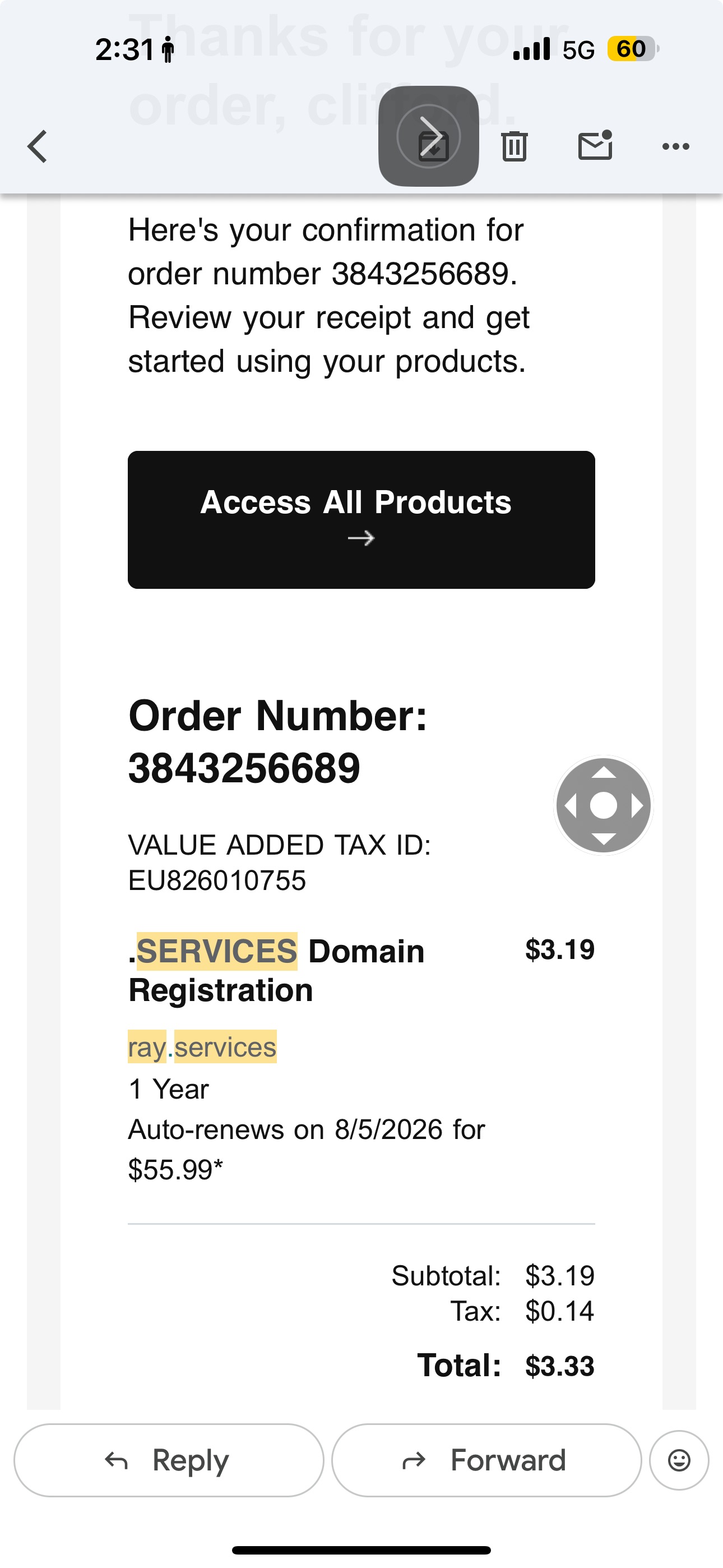Tap the right arrow on floating d-pad

pyautogui.click(x=637, y=806)
